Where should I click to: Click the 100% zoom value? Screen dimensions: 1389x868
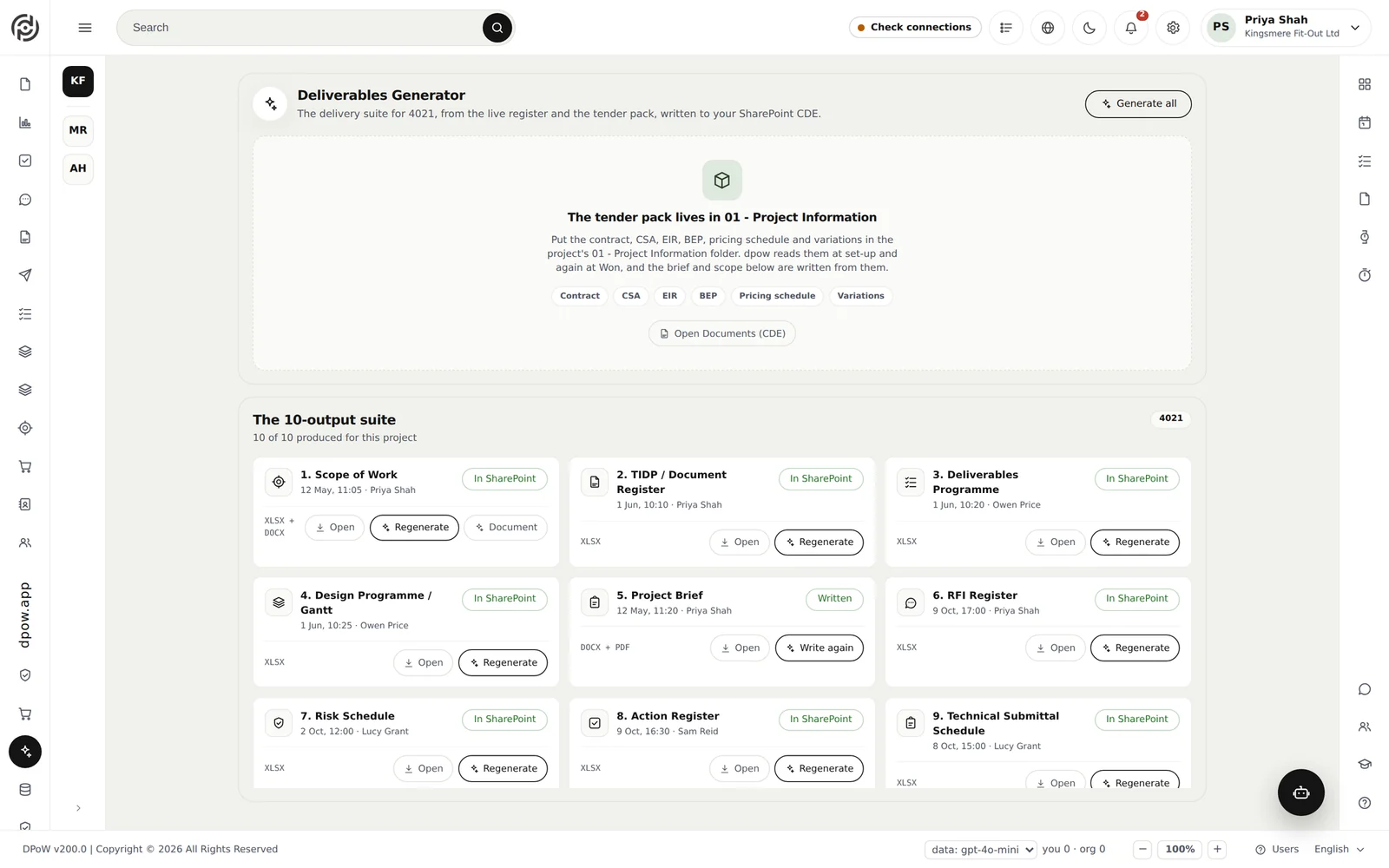[1180, 850]
